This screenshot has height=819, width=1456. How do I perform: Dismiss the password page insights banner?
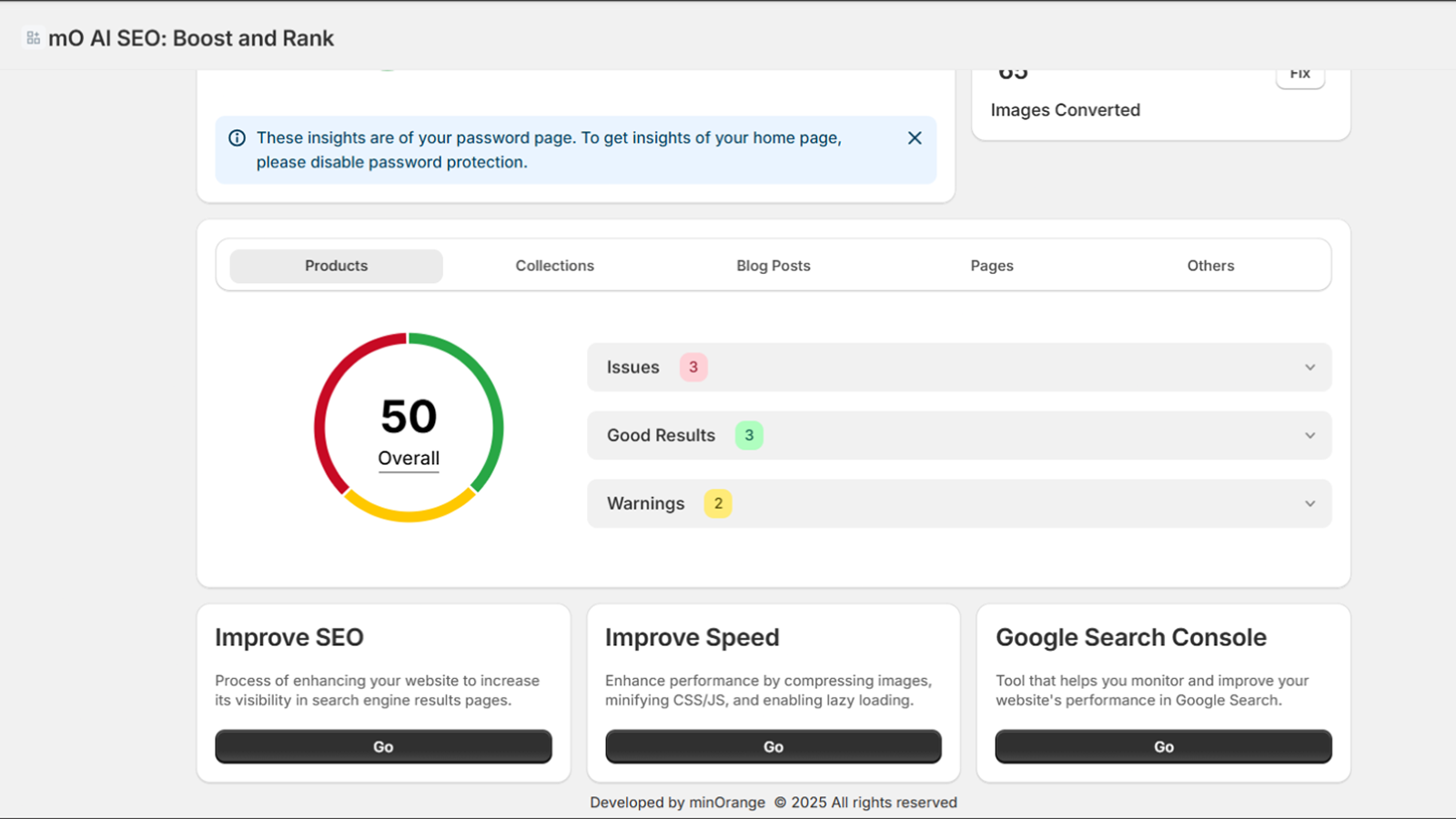[x=915, y=138]
